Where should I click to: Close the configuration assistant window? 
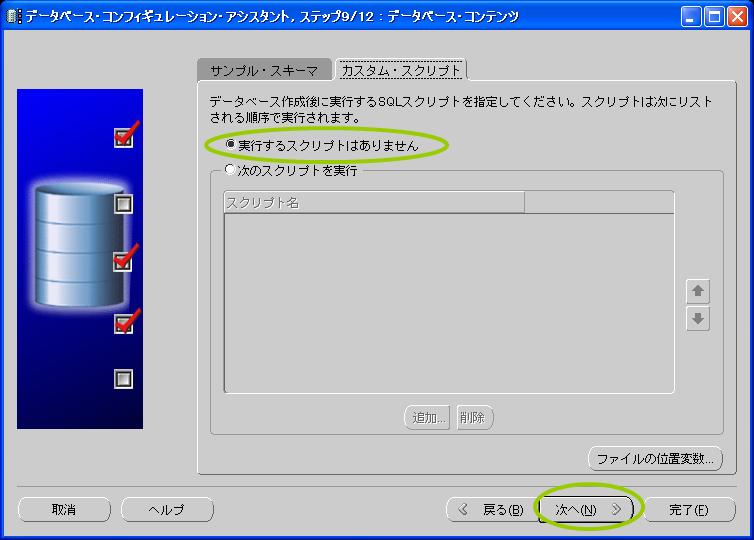(x=737, y=17)
